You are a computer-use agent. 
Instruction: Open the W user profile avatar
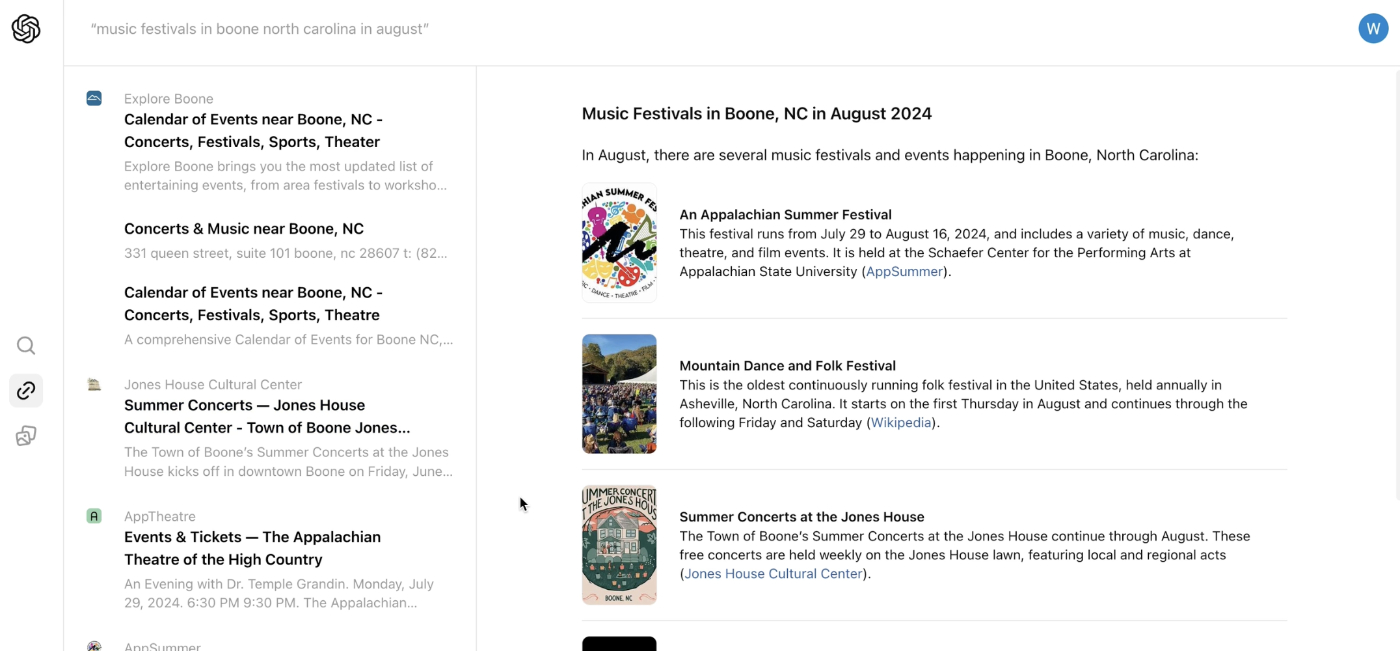pos(1373,28)
